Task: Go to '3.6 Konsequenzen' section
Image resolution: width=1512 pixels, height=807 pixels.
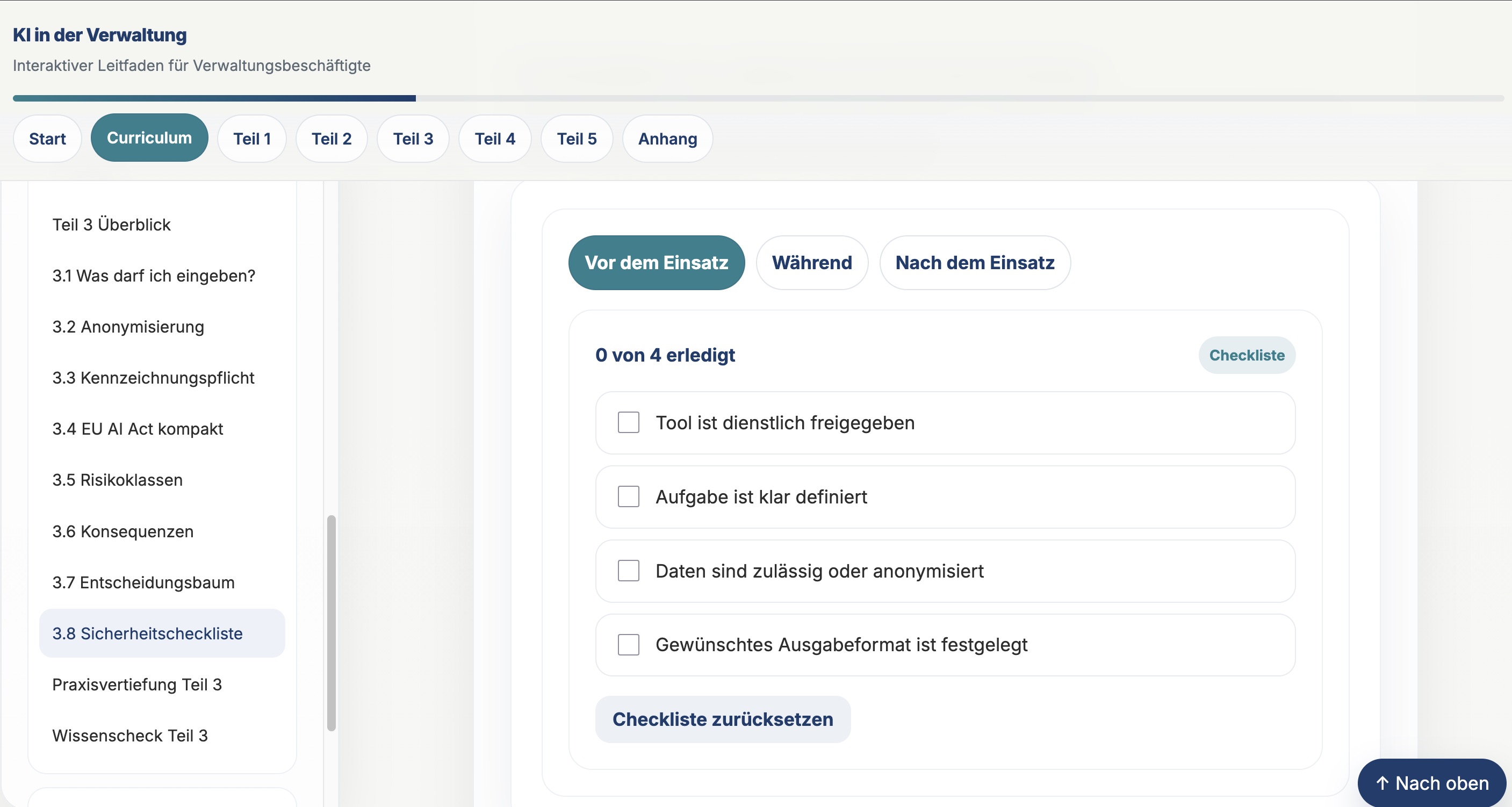Action: [x=162, y=532]
